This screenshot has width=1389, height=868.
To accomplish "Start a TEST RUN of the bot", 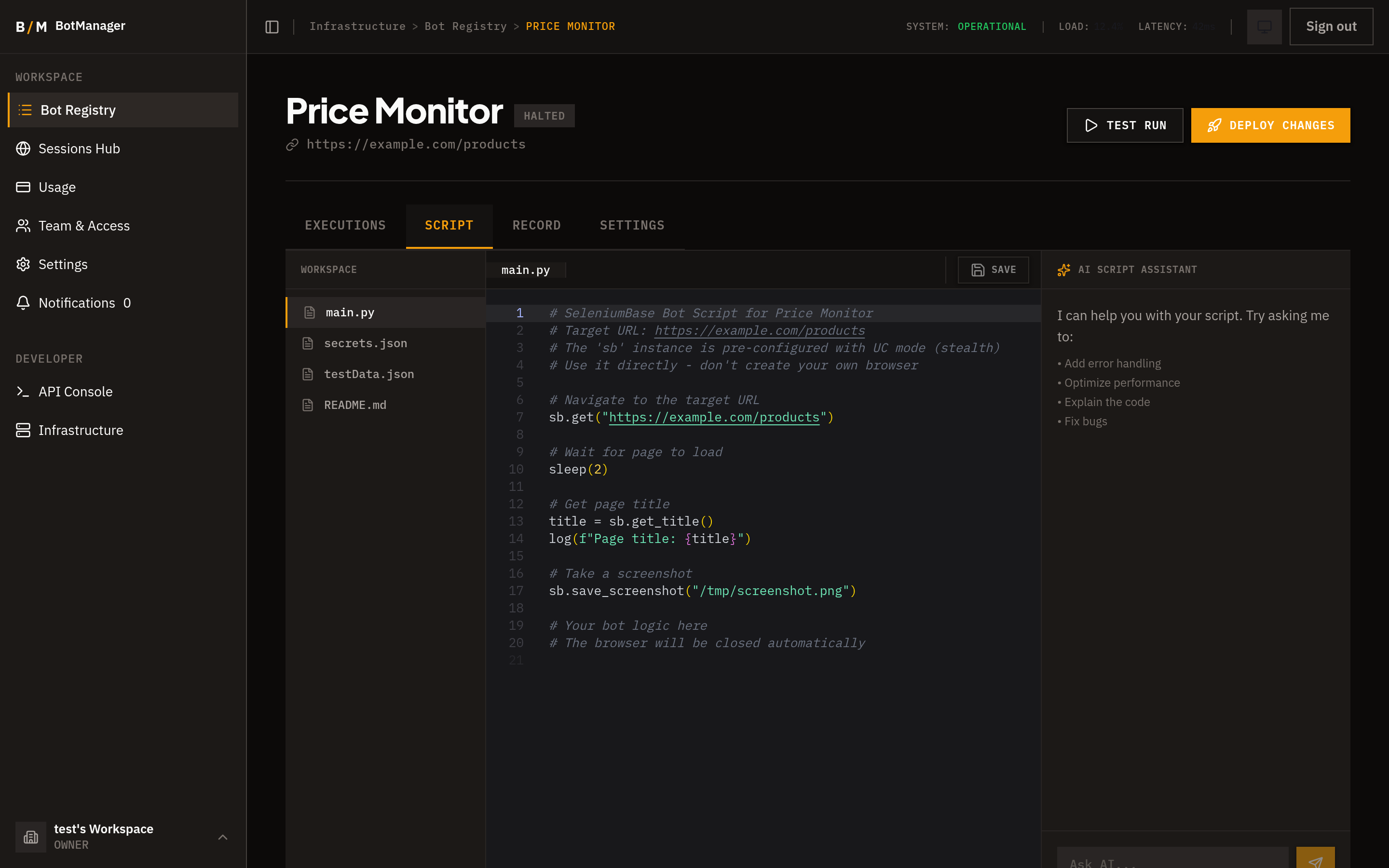I will click(1124, 125).
